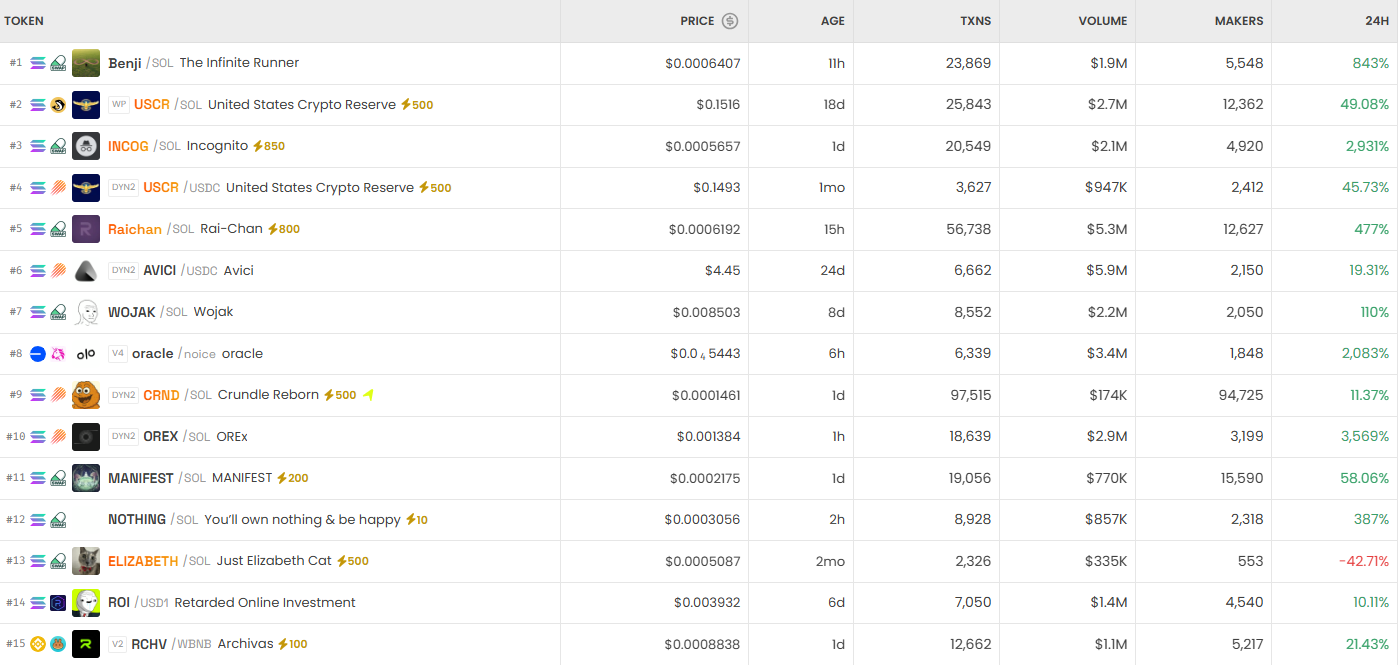
Task: Click the pink unicorn icon on the oracle row
Action: (58, 353)
